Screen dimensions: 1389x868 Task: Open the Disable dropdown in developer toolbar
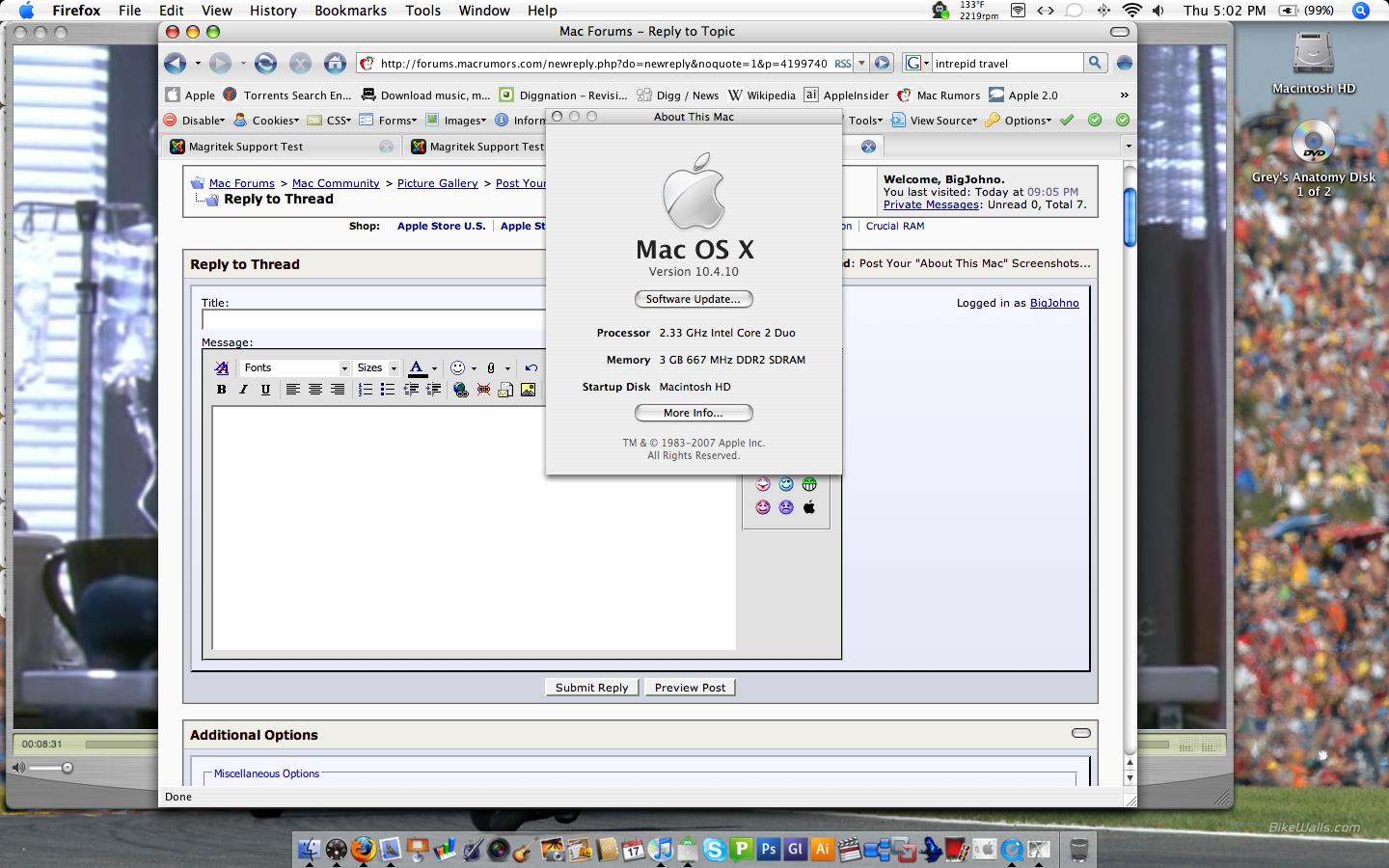[194, 121]
